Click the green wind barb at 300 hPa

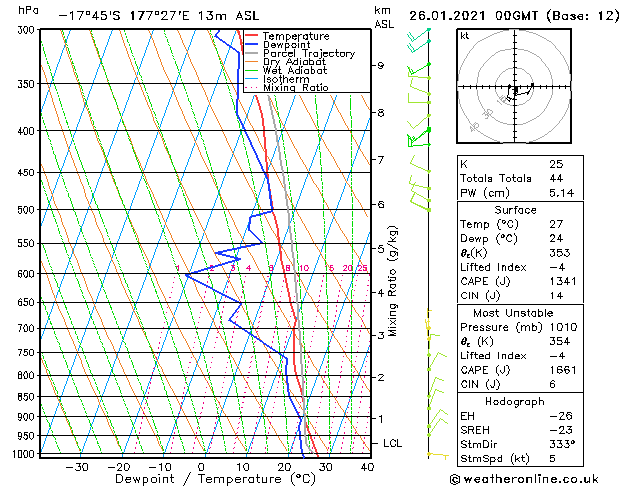pyautogui.click(x=419, y=36)
